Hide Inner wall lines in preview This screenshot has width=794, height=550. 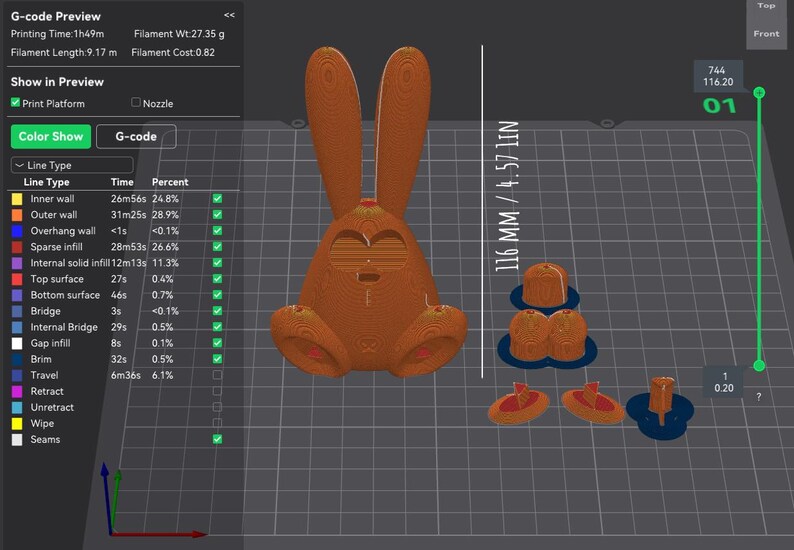pyautogui.click(x=217, y=199)
